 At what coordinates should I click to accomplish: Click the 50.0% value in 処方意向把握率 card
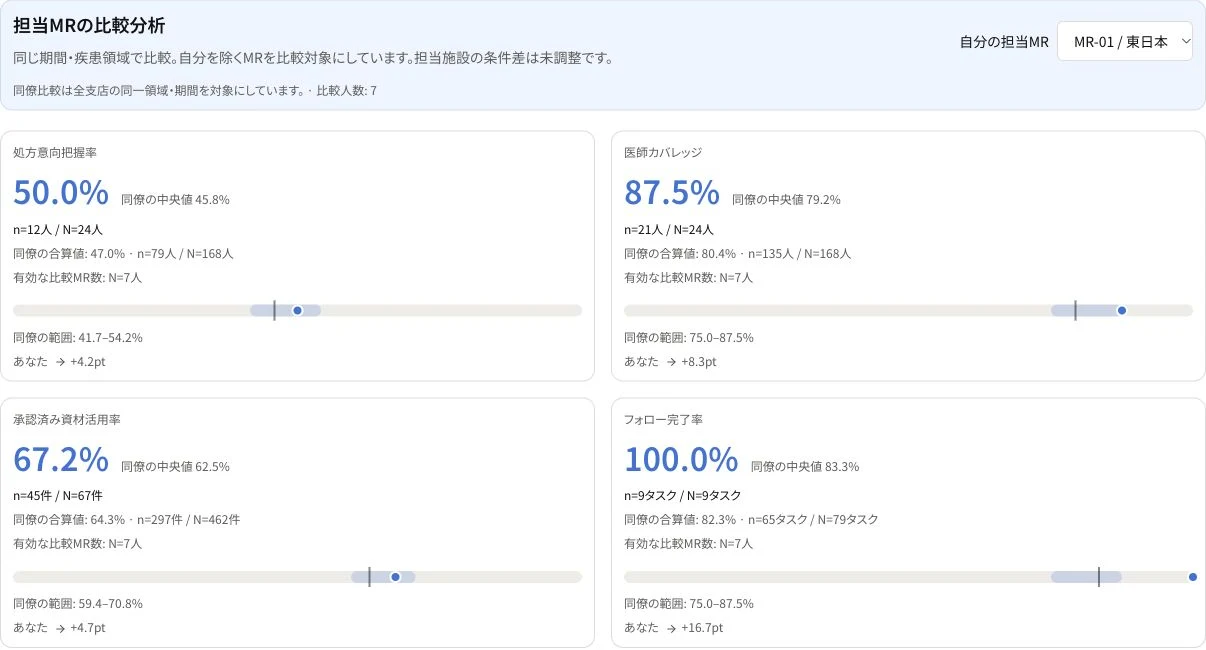(x=60, y=191)
